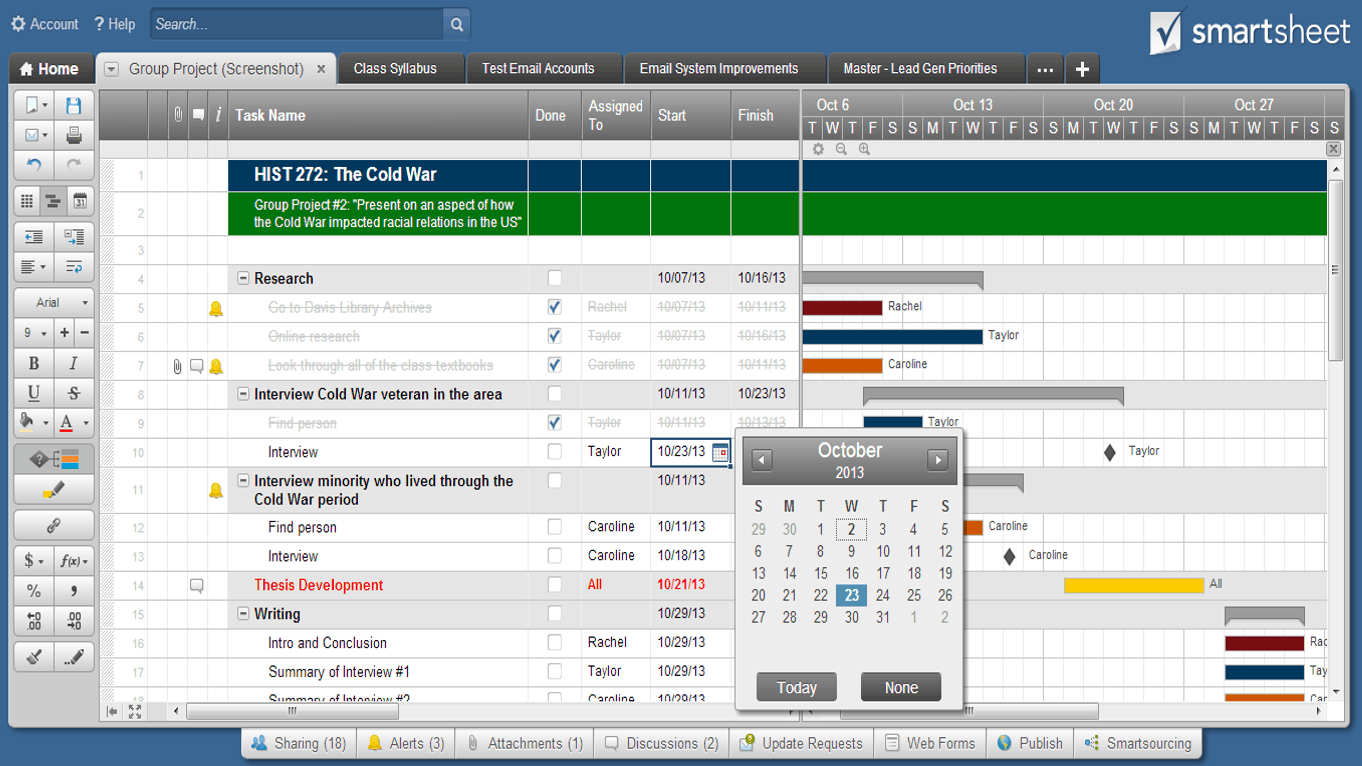Open the Account menu
1362x766 pixels.
coord(44,24)
